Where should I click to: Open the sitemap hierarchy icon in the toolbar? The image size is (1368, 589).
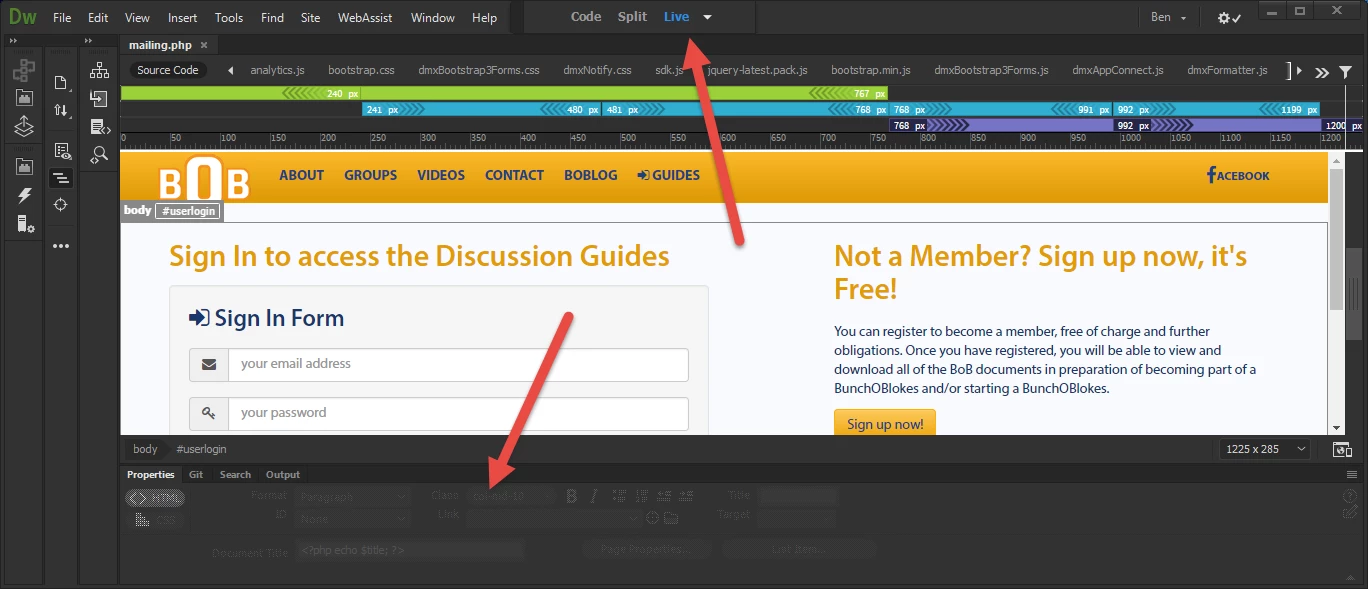[x=99, y=71]
